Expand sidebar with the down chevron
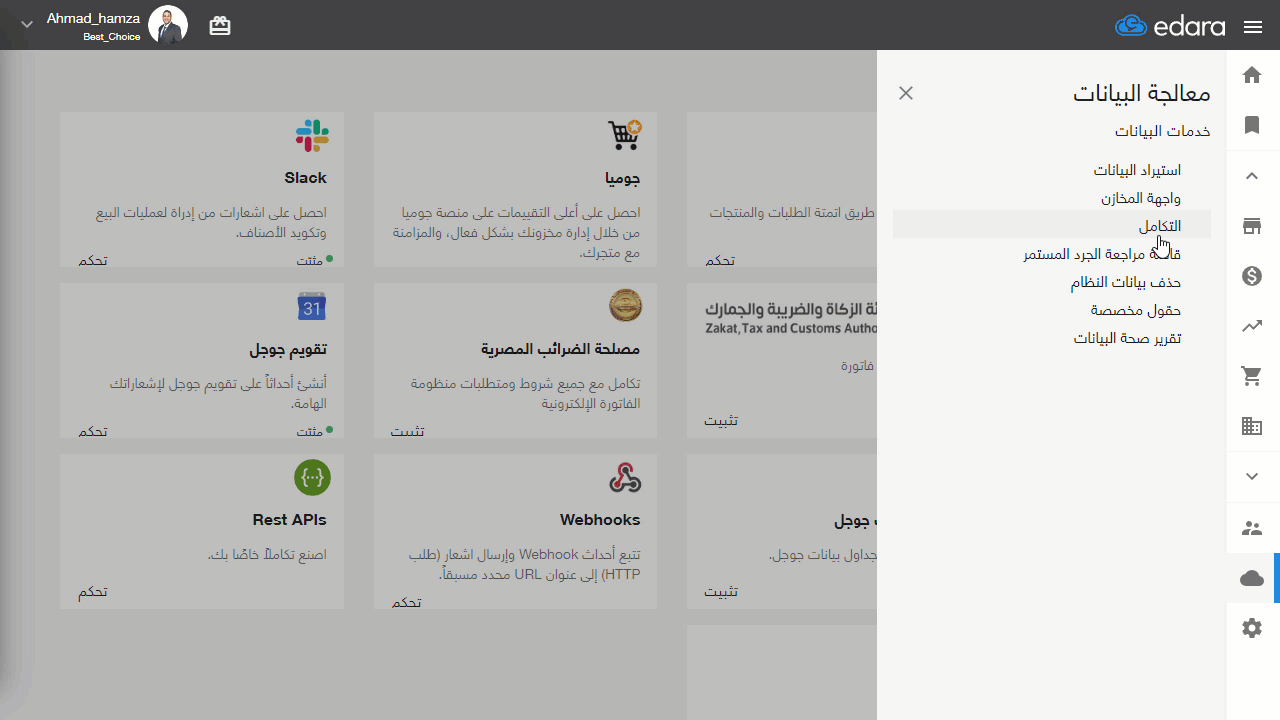Image resolution: width=1280 pixels, height=720 pixels. click(x=1252, y=477)
